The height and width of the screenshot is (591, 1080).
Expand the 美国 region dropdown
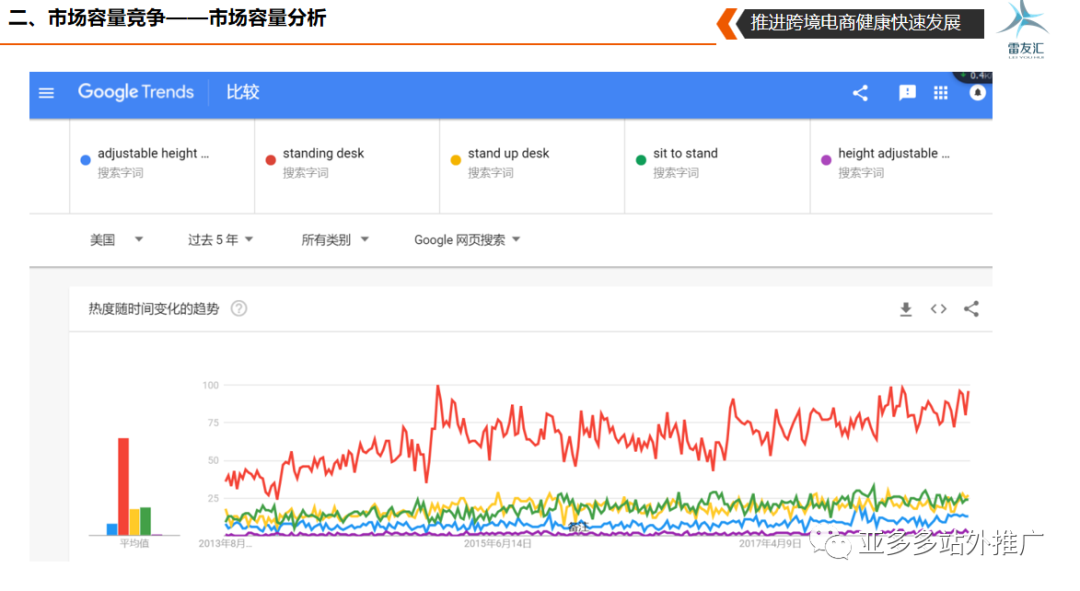pyautogui.click(x=117, y=240)
